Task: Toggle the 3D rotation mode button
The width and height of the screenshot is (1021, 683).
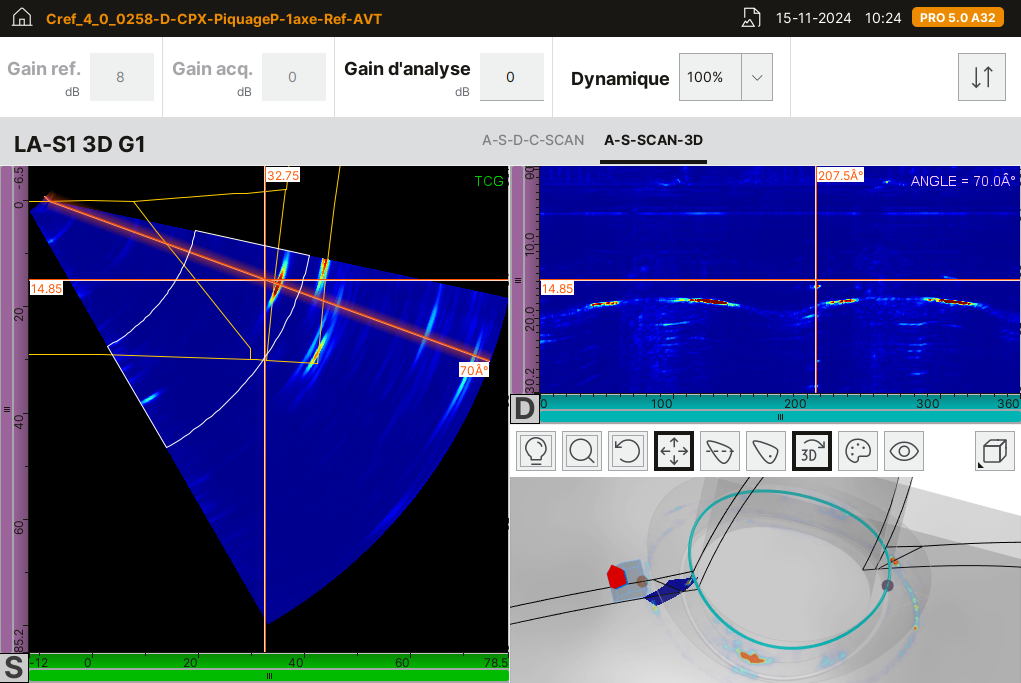Action: point(812,451)
